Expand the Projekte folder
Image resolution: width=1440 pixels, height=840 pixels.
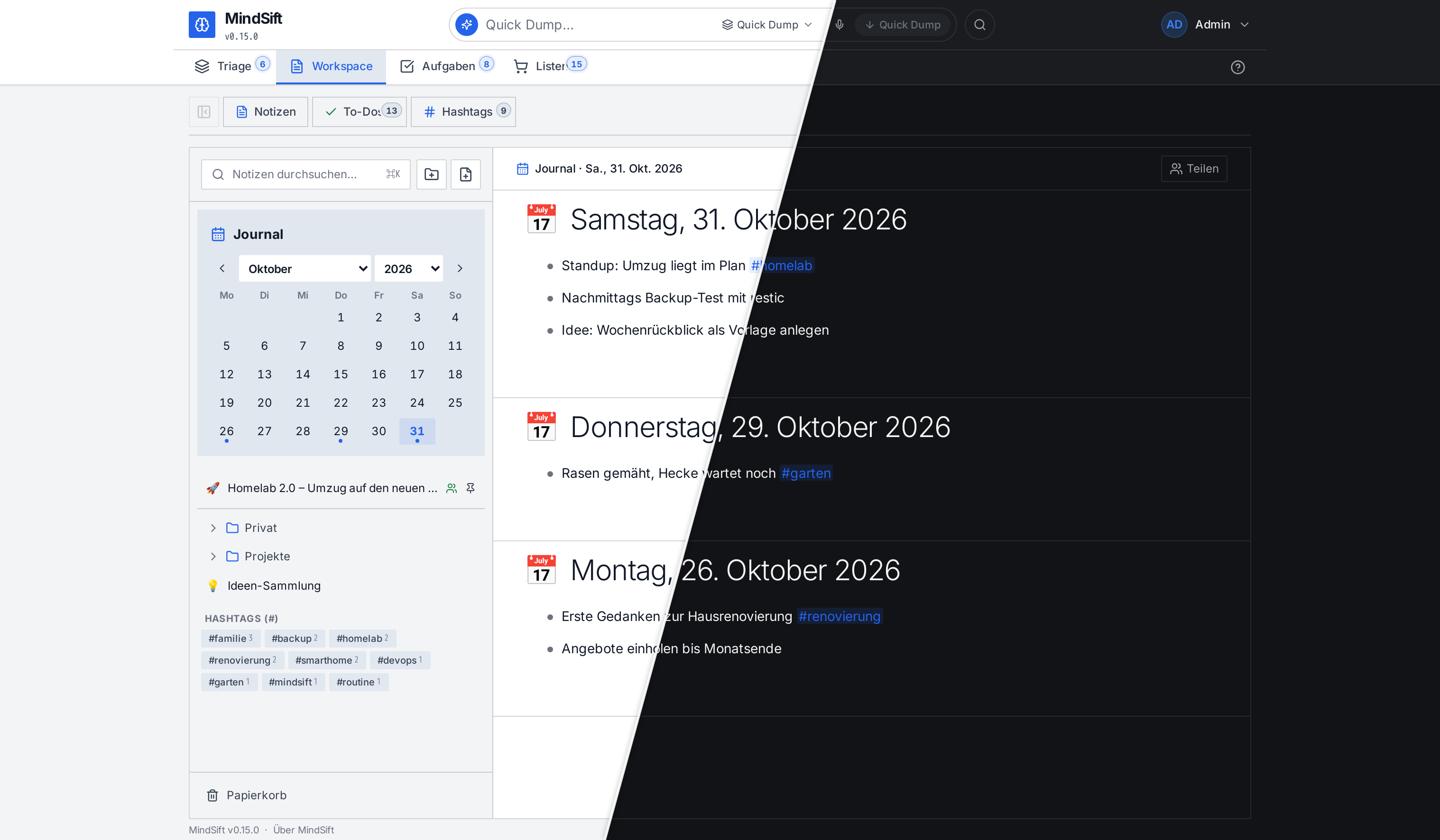213,556
